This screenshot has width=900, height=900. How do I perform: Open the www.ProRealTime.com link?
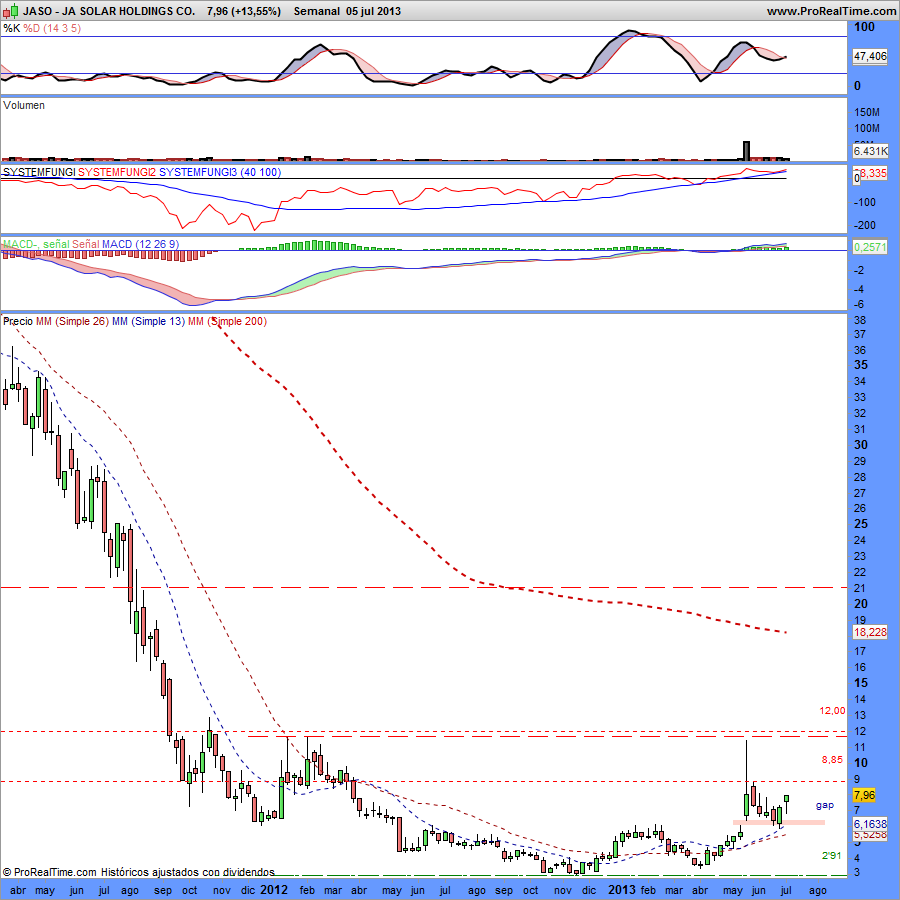click(831, 11)
